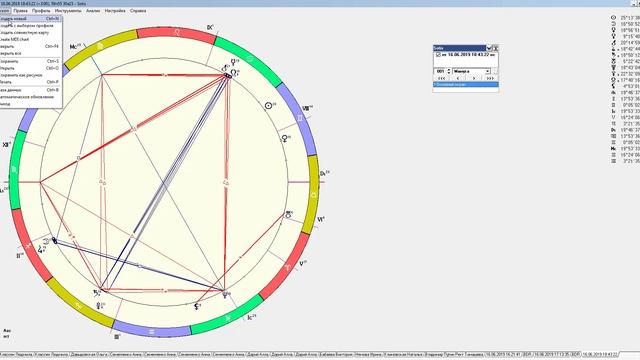Click the Sun row in the right coordinates list
640x360 pixels.
click(625, 18)
